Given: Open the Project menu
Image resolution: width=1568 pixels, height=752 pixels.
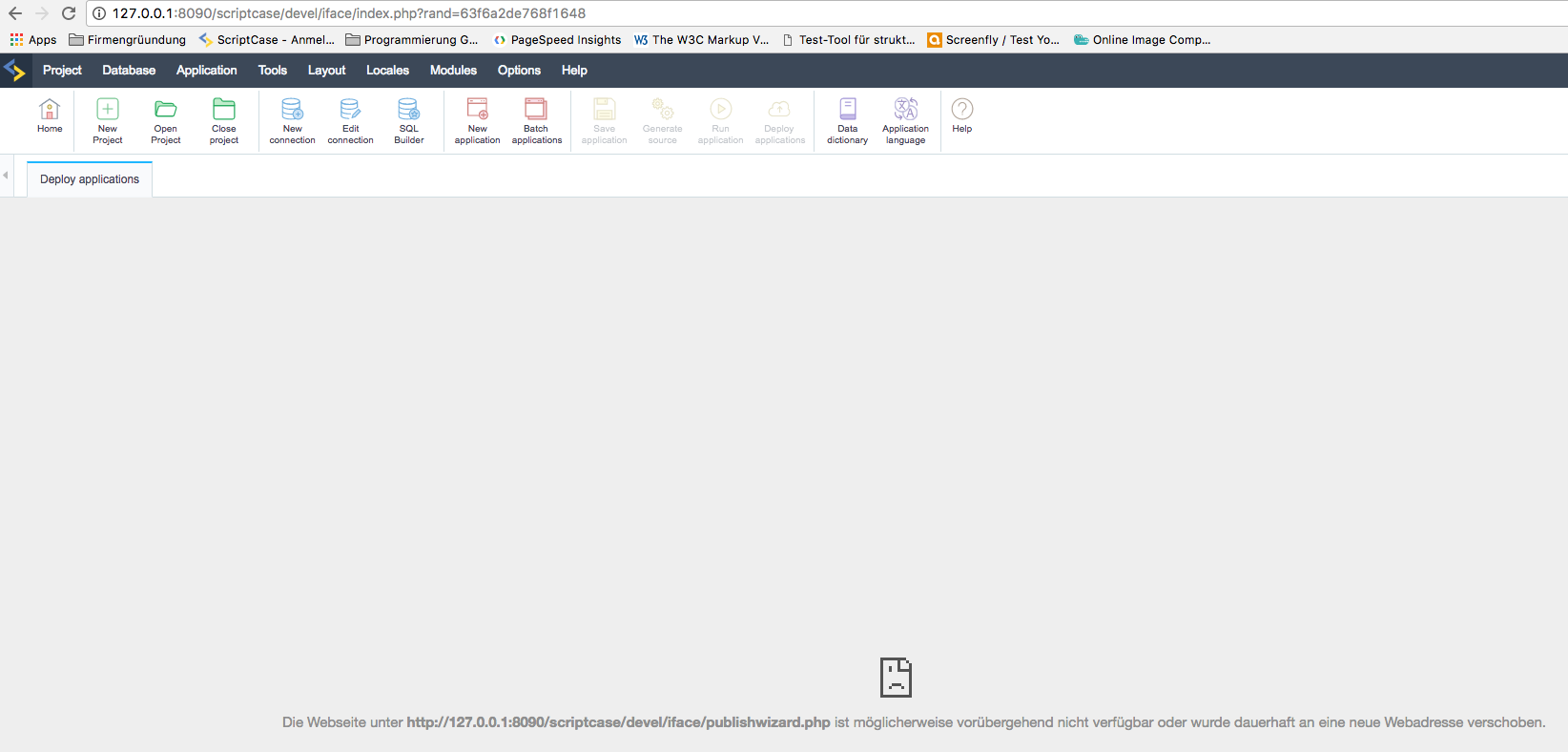Looking at the screenshot, I should [62, 70].
